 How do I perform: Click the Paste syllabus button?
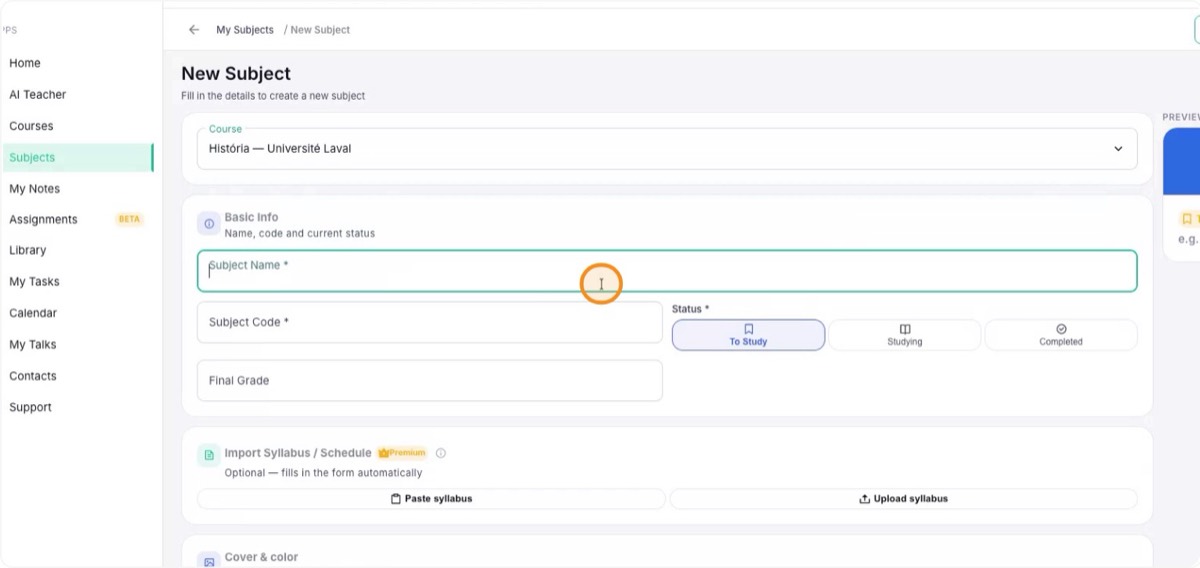431,499
